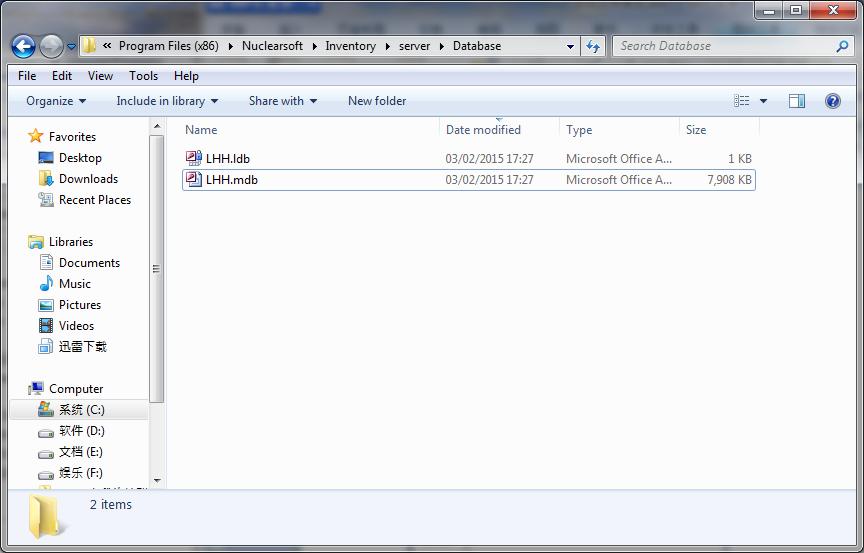The height and width of the screenshot is (553, 864).
Task: Open the File menu
Action: (27, 76)
